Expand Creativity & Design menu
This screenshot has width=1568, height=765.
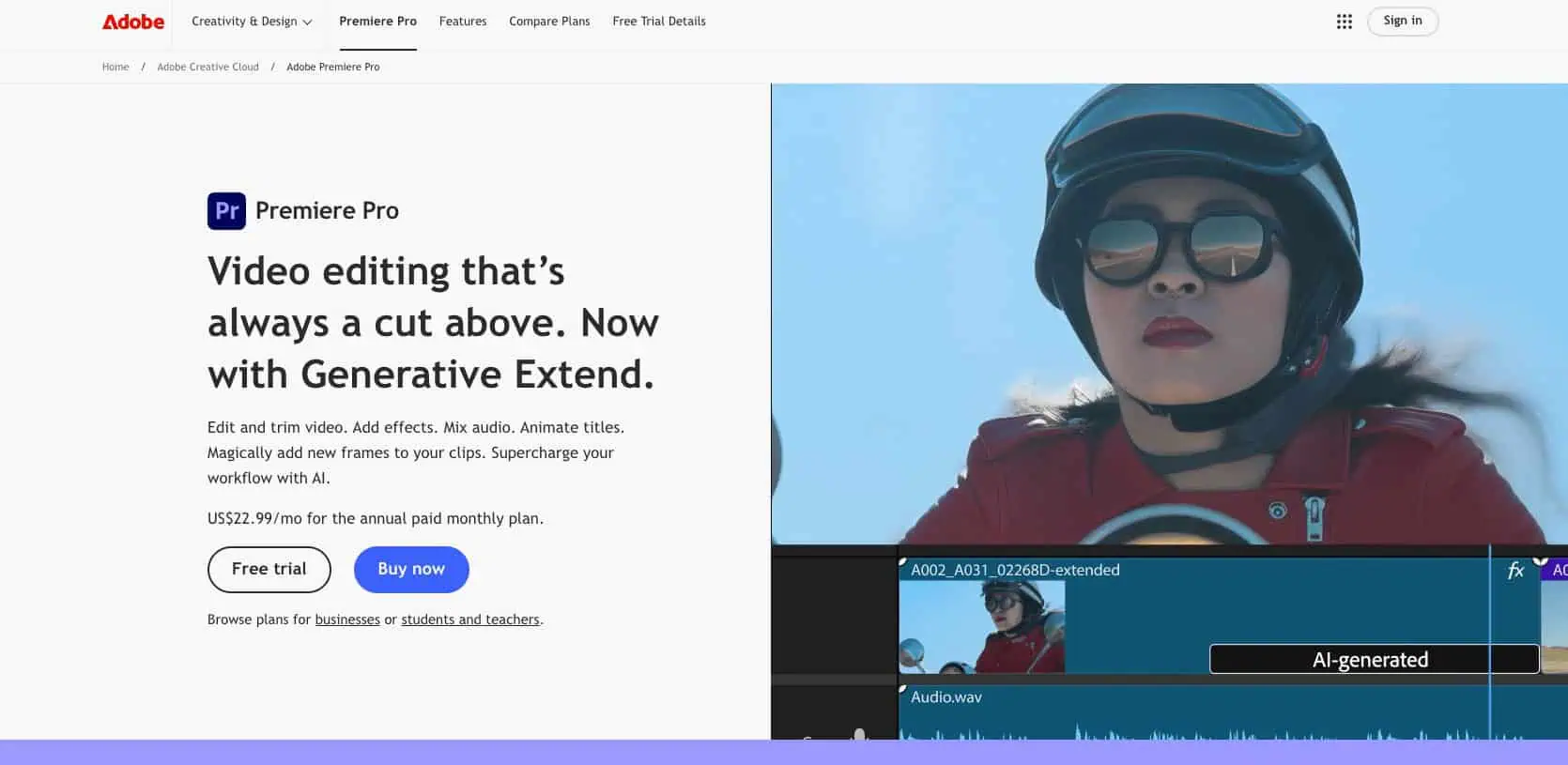[x=252, y=22]
